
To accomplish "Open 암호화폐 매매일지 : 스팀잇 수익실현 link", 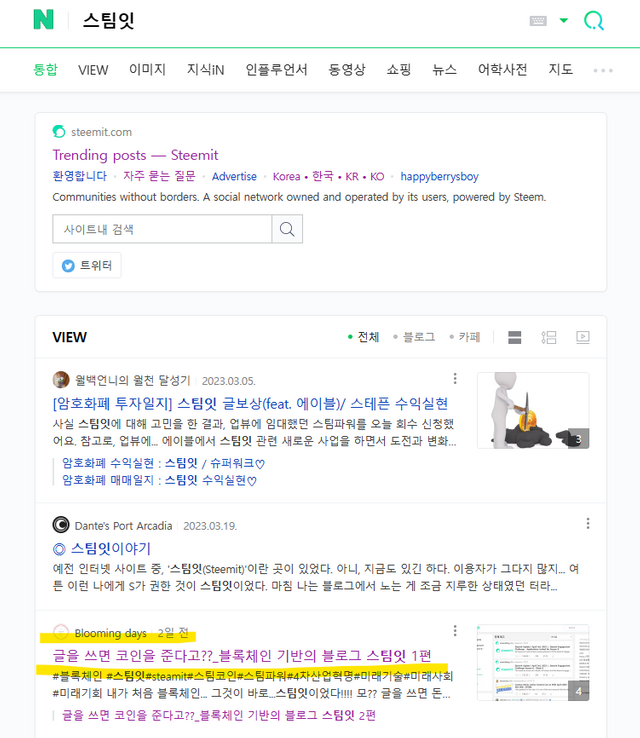I will [x=160, y=480].
